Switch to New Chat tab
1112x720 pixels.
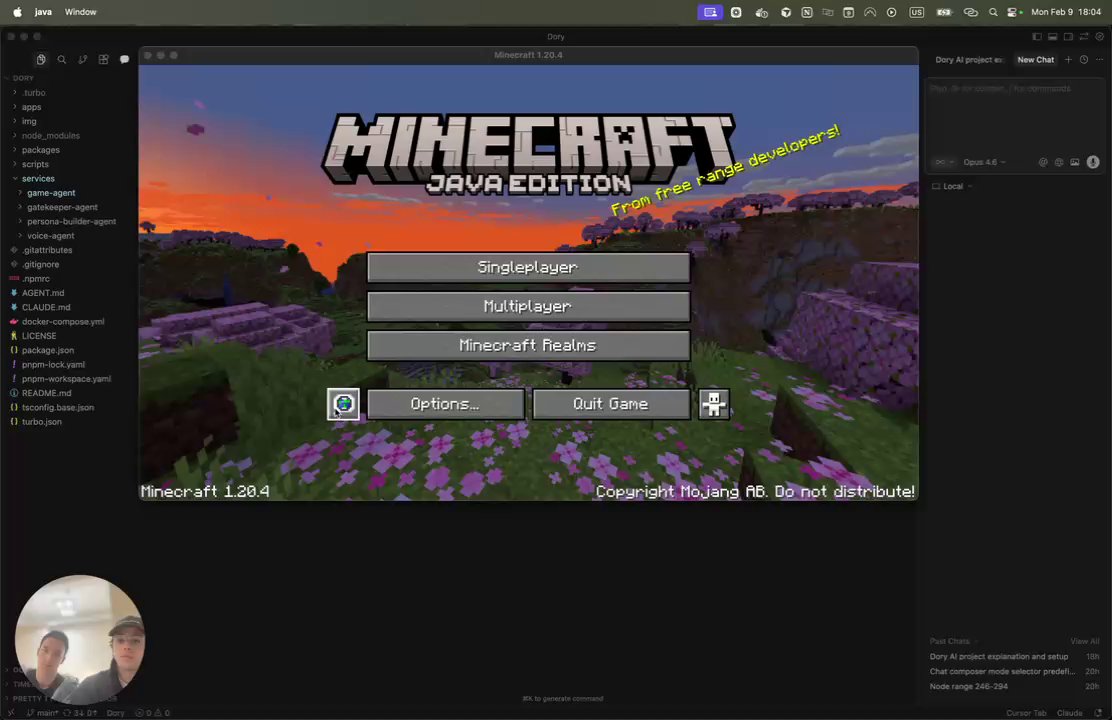[x=1035, y=60]
